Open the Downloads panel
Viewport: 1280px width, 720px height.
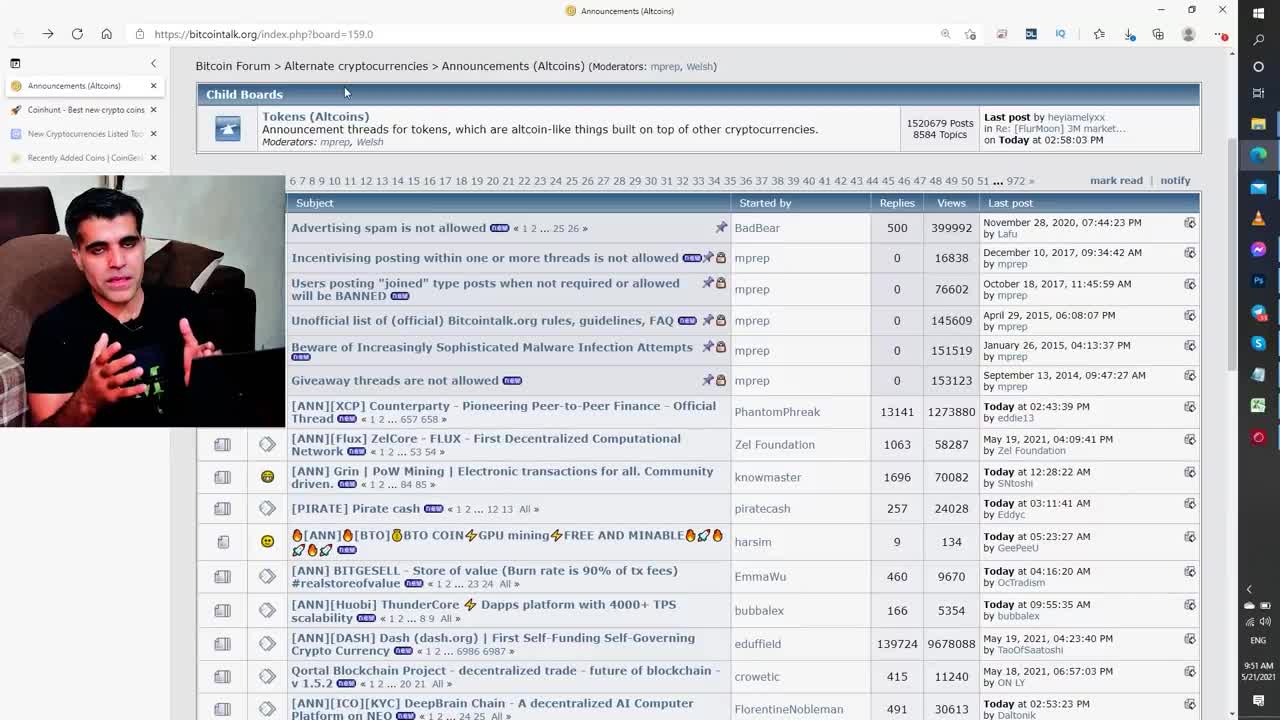[1129, 34]
